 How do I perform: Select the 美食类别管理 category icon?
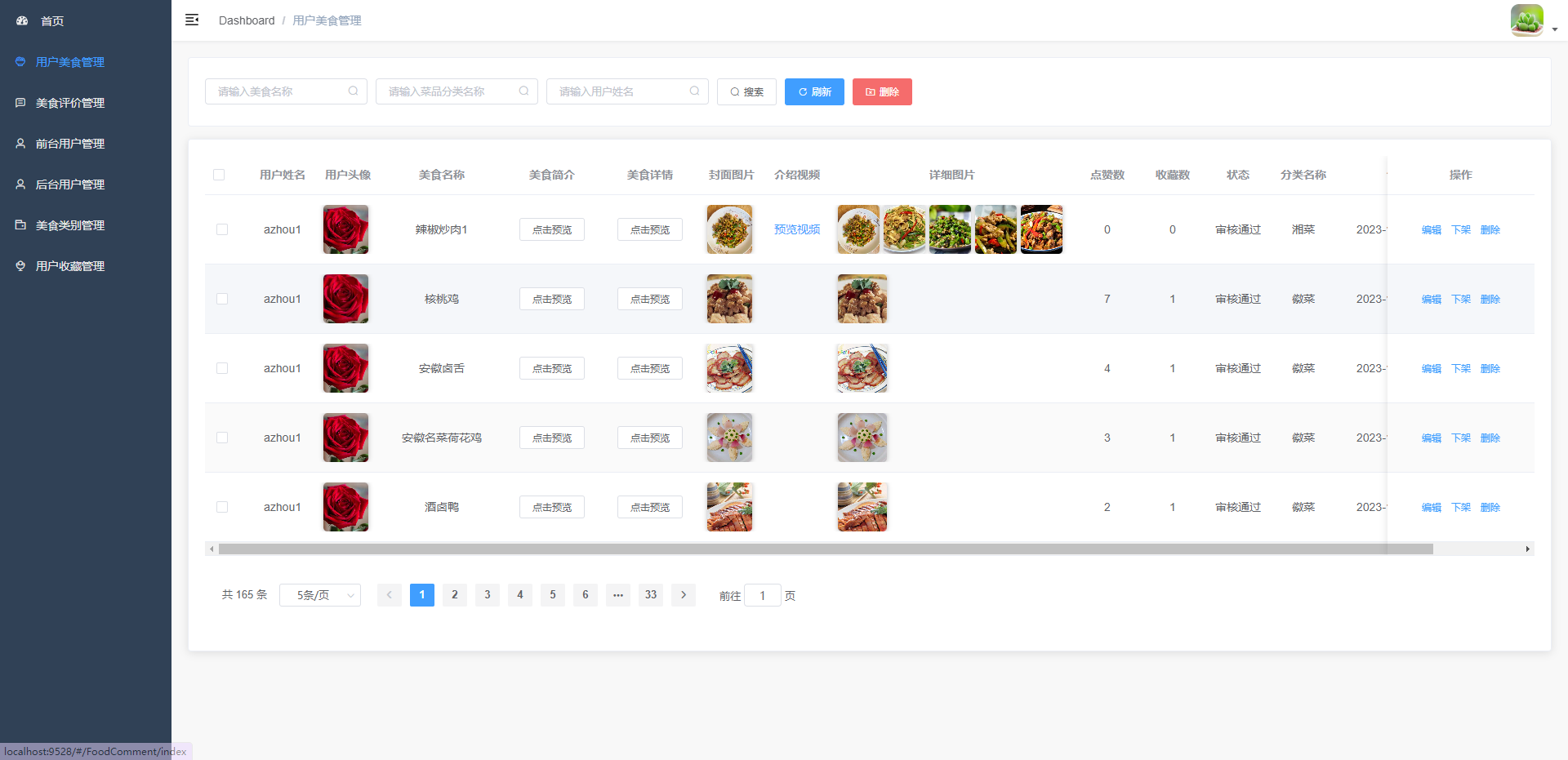pos(20,224)
